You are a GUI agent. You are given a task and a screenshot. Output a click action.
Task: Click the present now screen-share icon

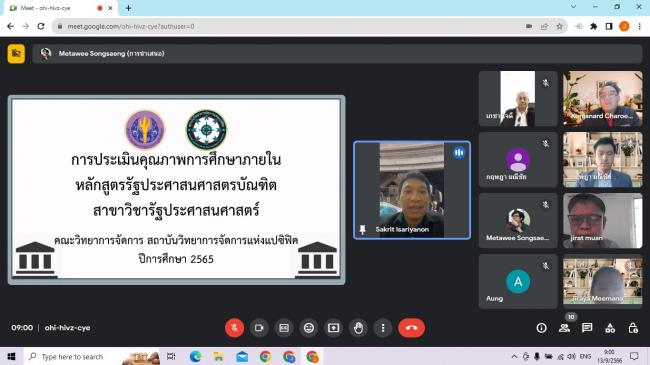(x=333, y=328)
